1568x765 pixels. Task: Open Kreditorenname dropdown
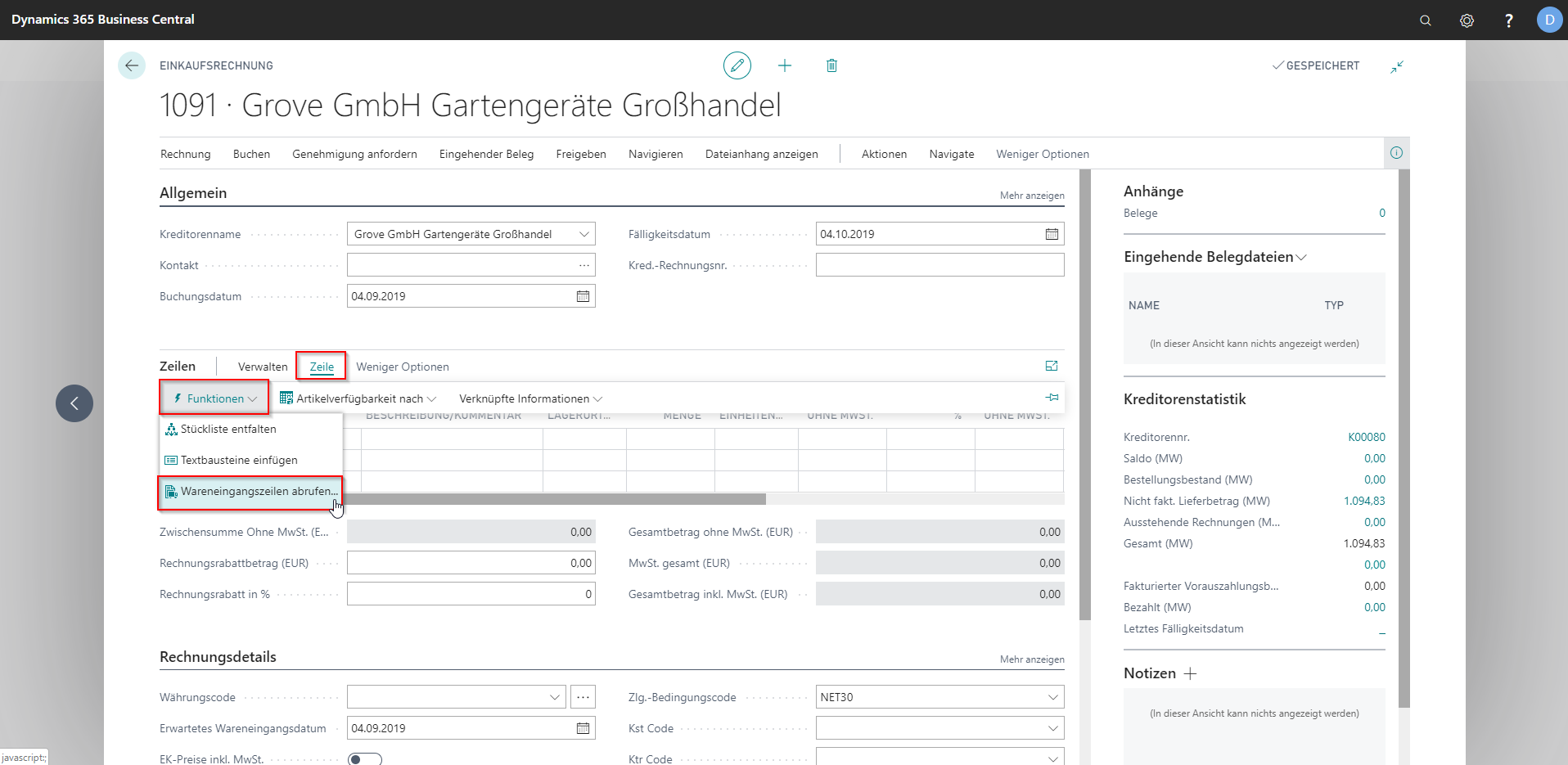tap(584, 234)
